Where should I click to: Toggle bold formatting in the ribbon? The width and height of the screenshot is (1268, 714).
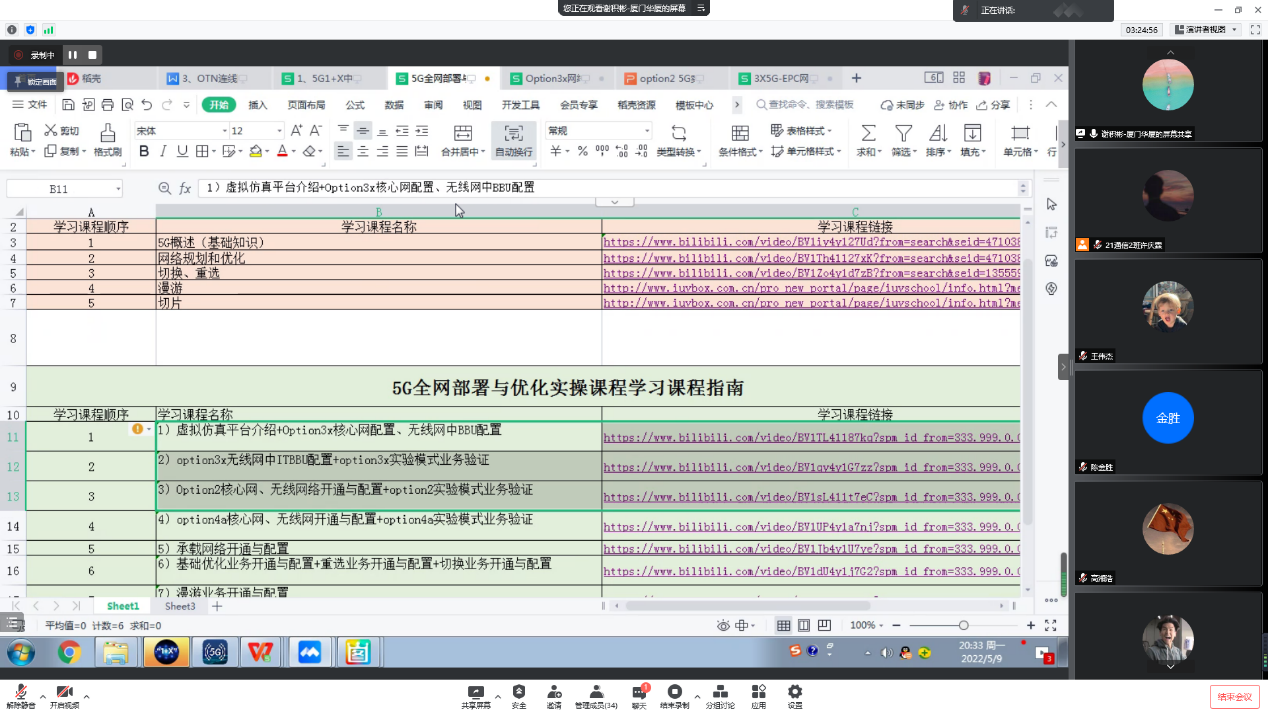point(144,151)
